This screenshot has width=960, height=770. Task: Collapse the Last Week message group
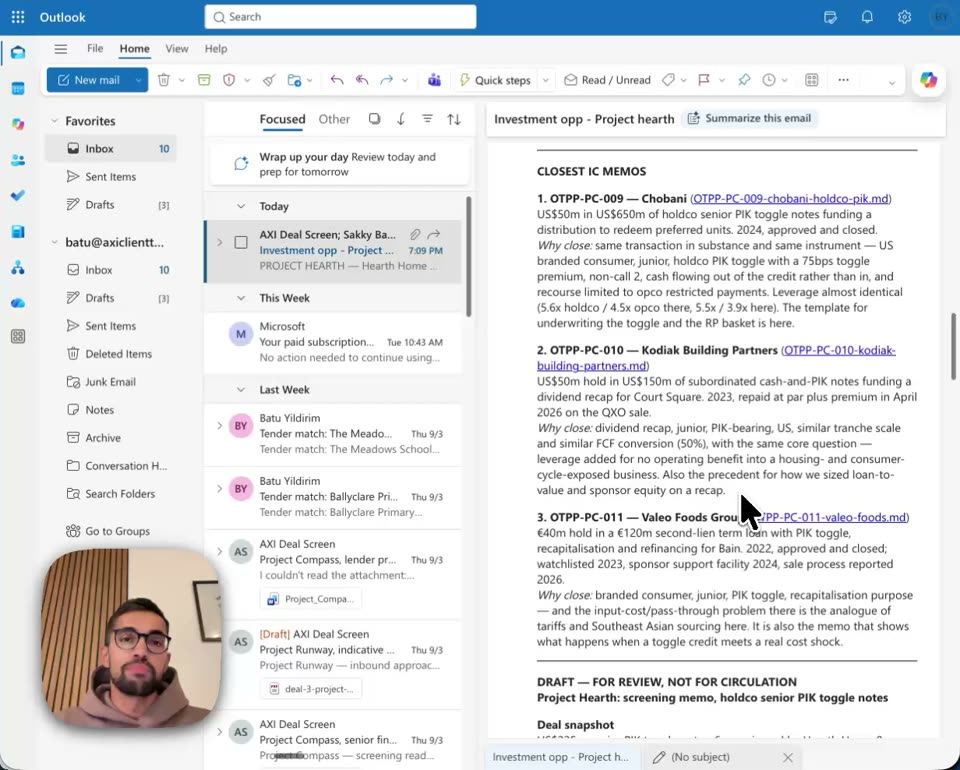point(241,389)
